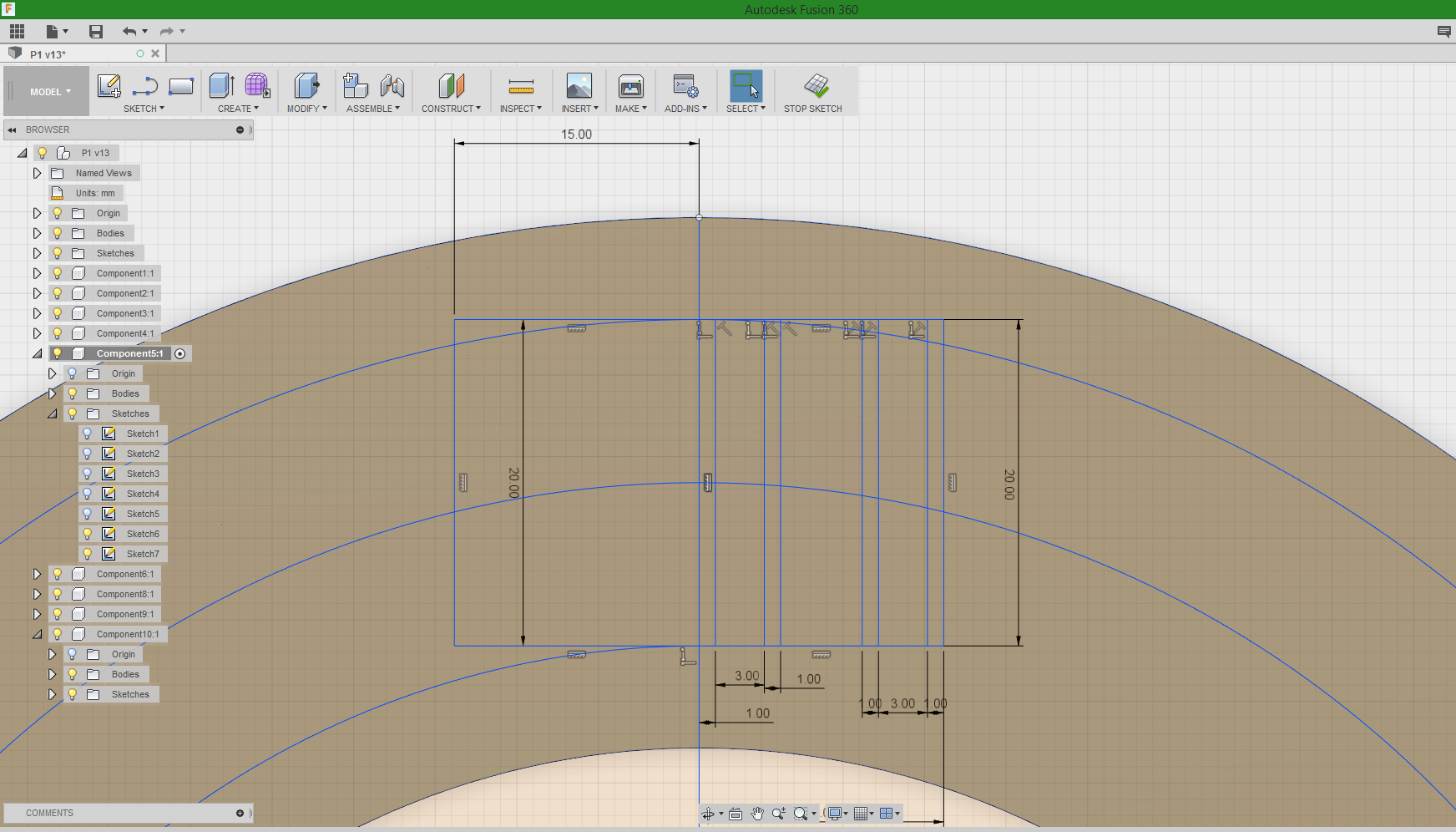The width and height of the screenshot is (1456, 832).
Task: Toggle visibility bulb of Component6:1
Action: pos(58,574)
